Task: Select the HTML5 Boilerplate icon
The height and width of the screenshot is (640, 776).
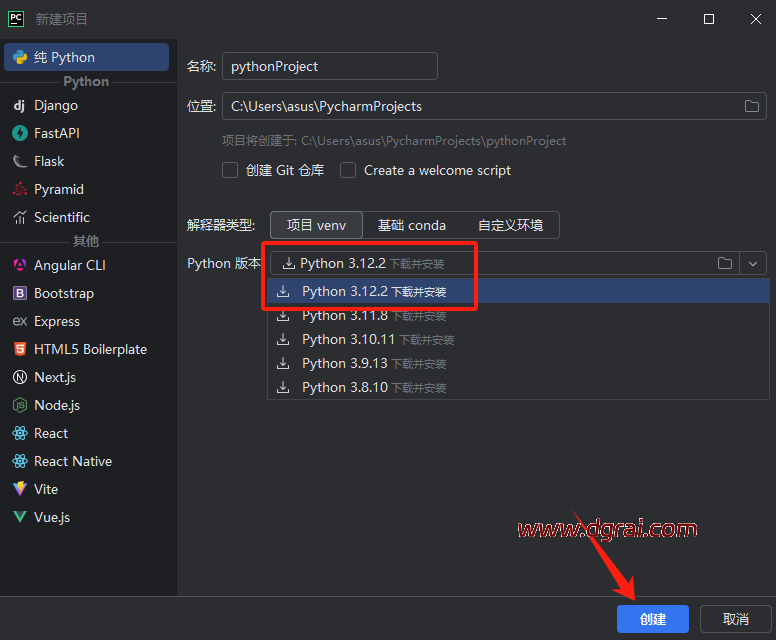Action: point(19,349)
